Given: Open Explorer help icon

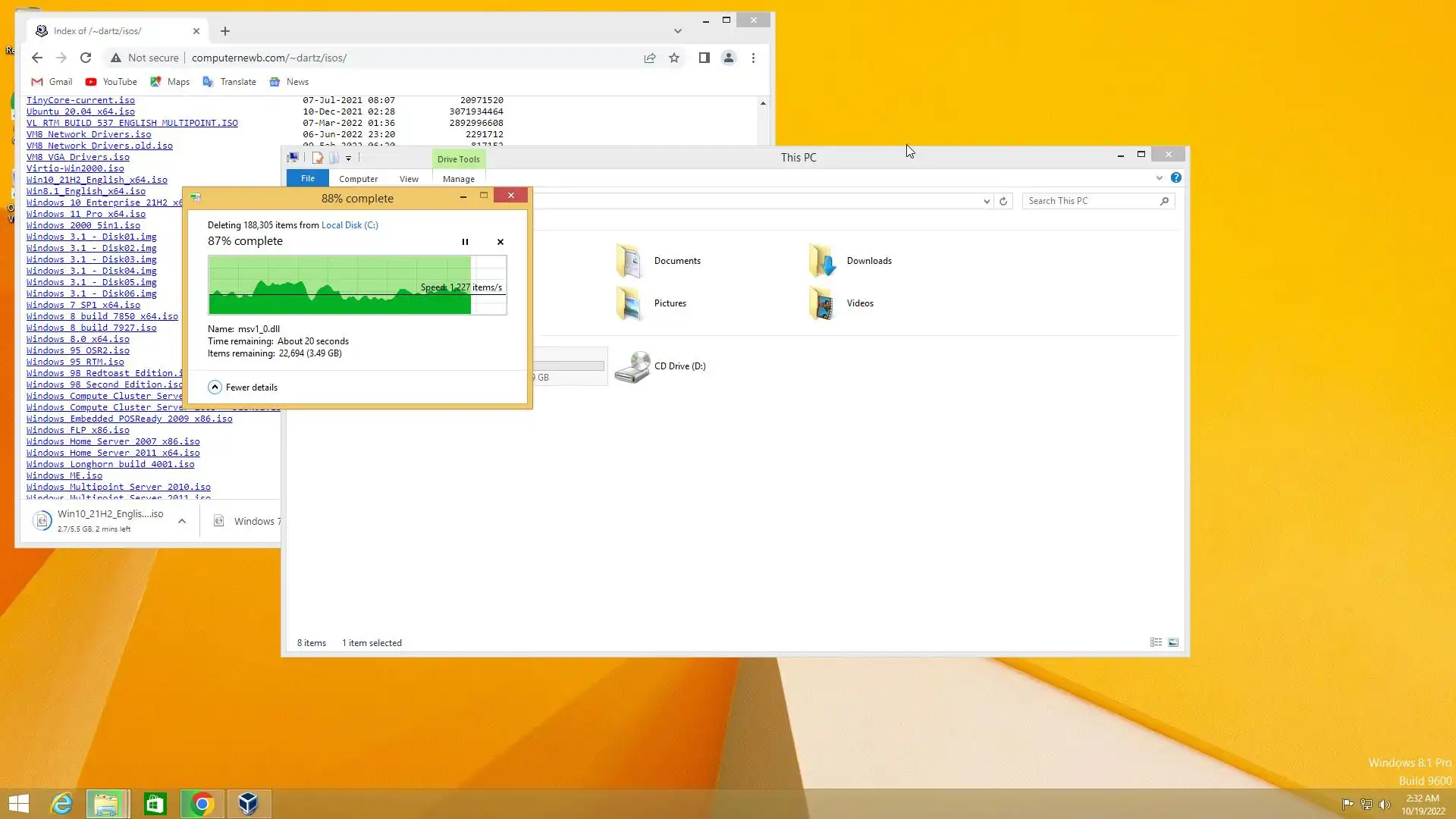Looking at the screenshot, I should (1175, 178).
